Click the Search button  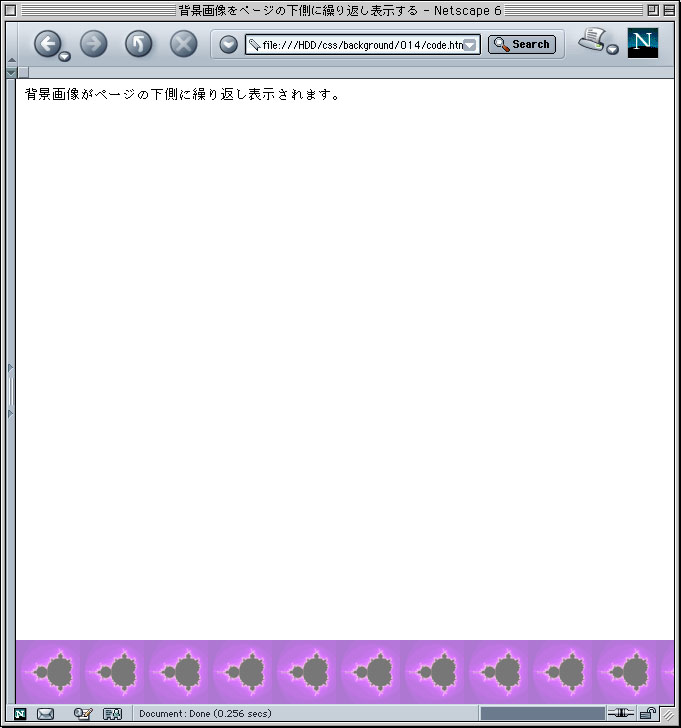[x=522, y=45]
